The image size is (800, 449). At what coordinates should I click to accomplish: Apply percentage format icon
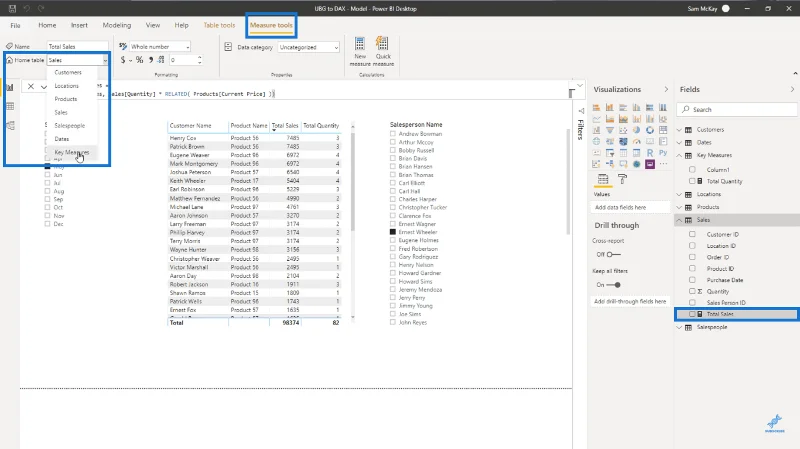[139, 60]
